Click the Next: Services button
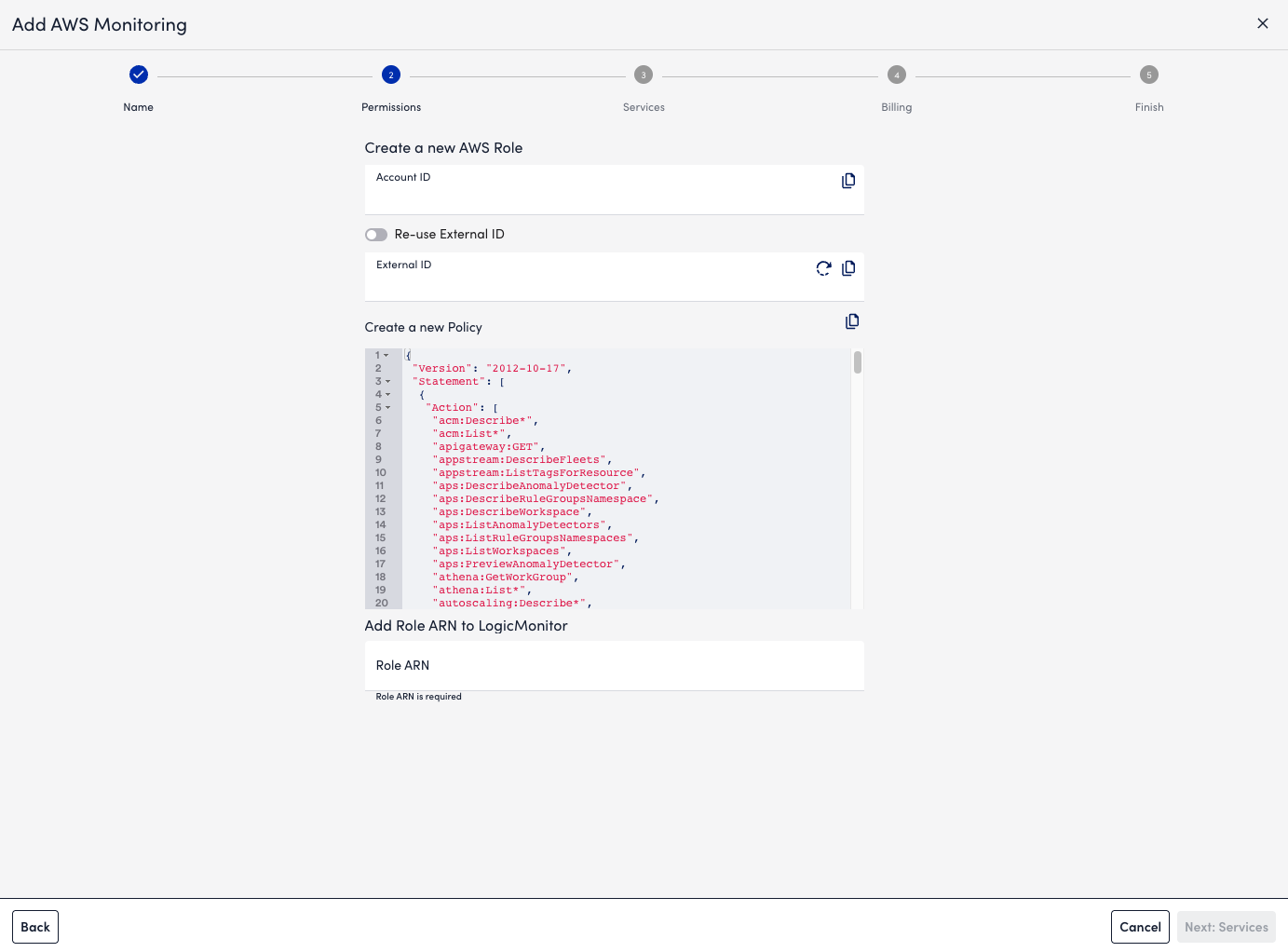 [1226, 927]
